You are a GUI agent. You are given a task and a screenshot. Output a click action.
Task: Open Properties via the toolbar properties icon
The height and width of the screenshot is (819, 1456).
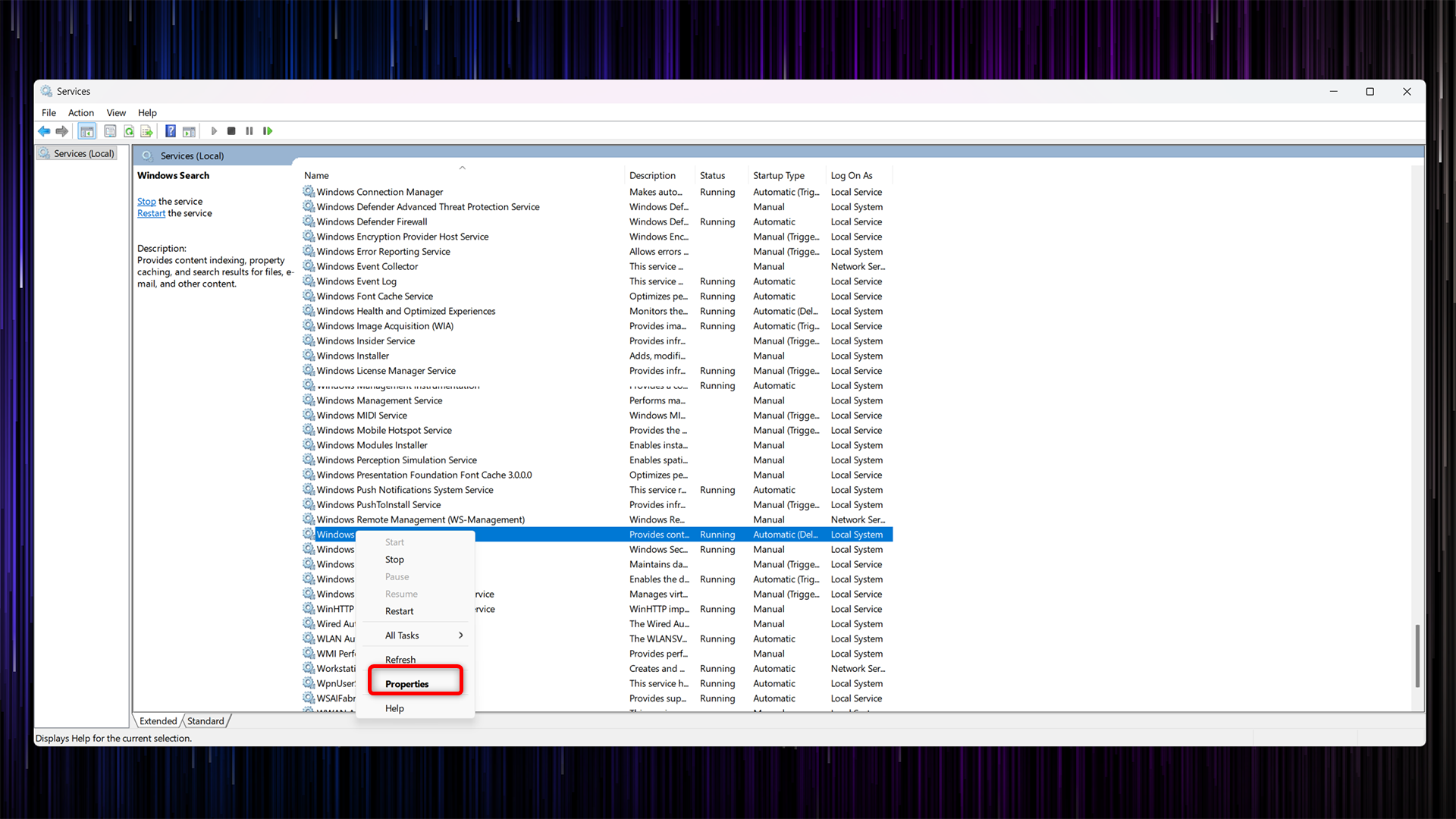coord(110,131)
